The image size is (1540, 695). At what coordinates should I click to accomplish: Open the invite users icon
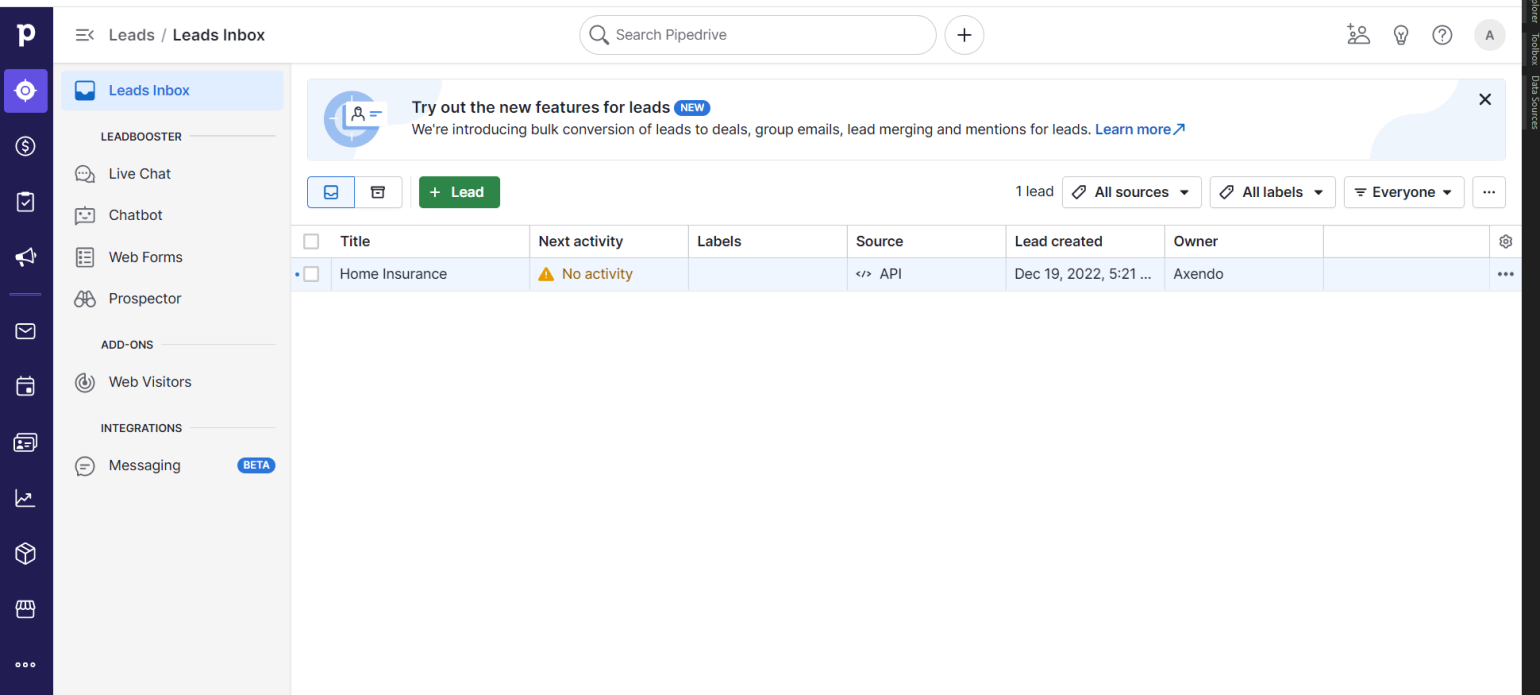click(x=1358, y=35)
